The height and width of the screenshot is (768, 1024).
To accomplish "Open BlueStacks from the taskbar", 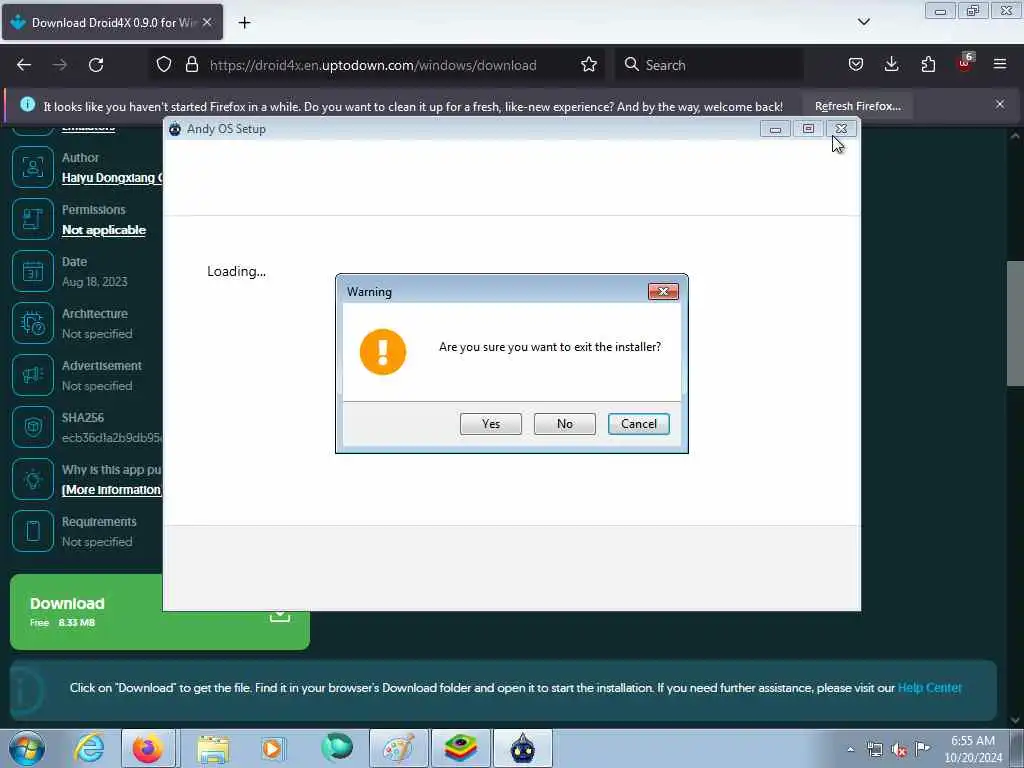I will coord(460,748).
